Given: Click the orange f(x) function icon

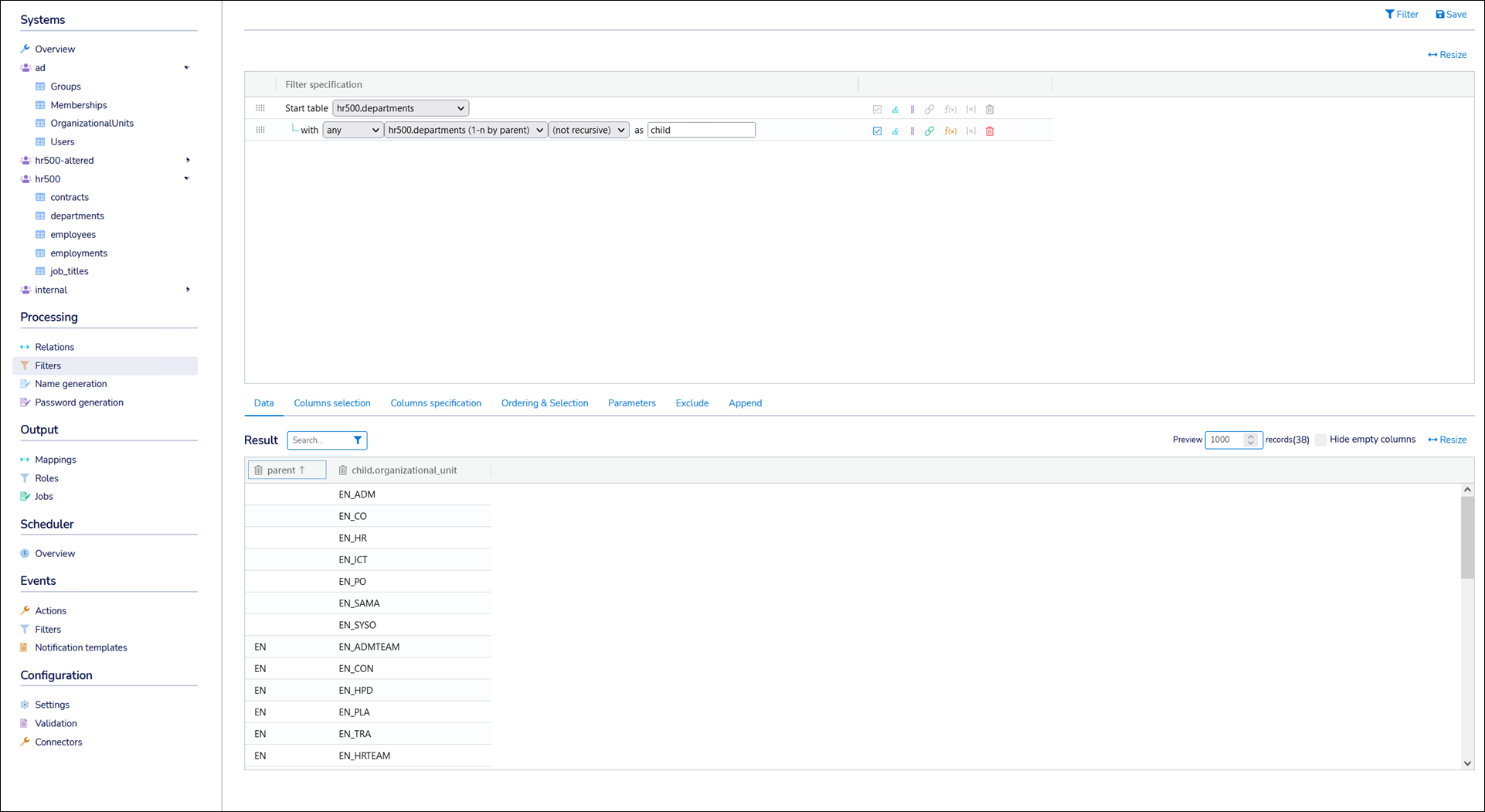Looking at the screenshot, I should point(950,131).
